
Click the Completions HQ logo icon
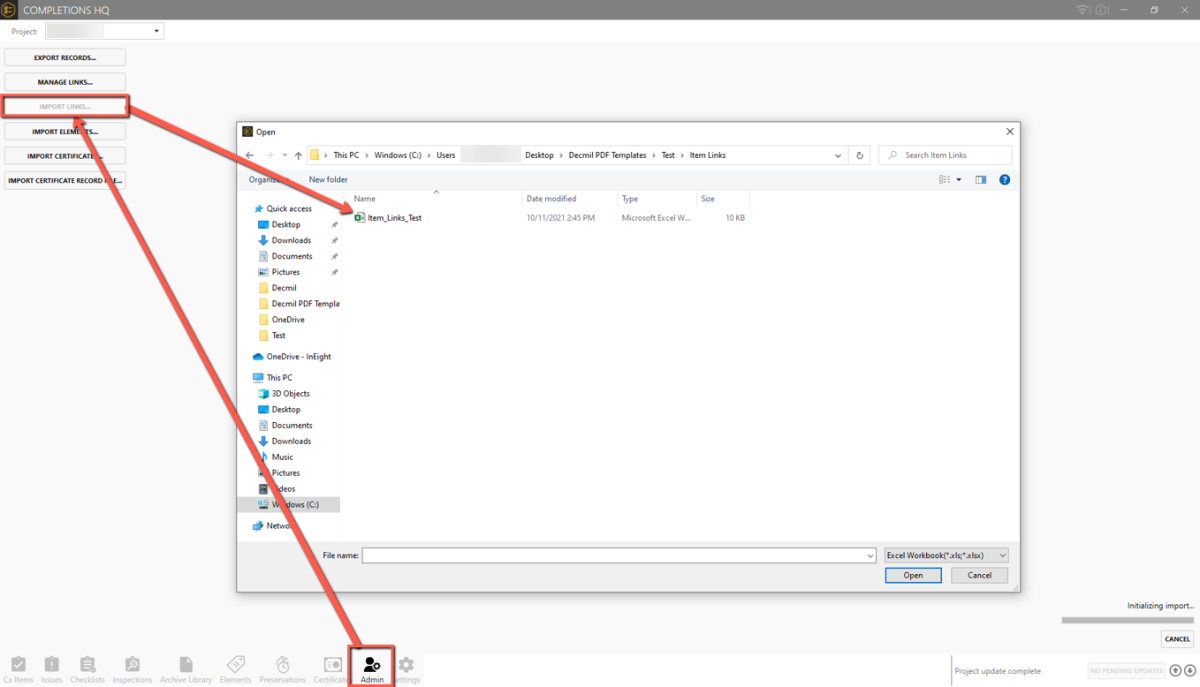9,10
